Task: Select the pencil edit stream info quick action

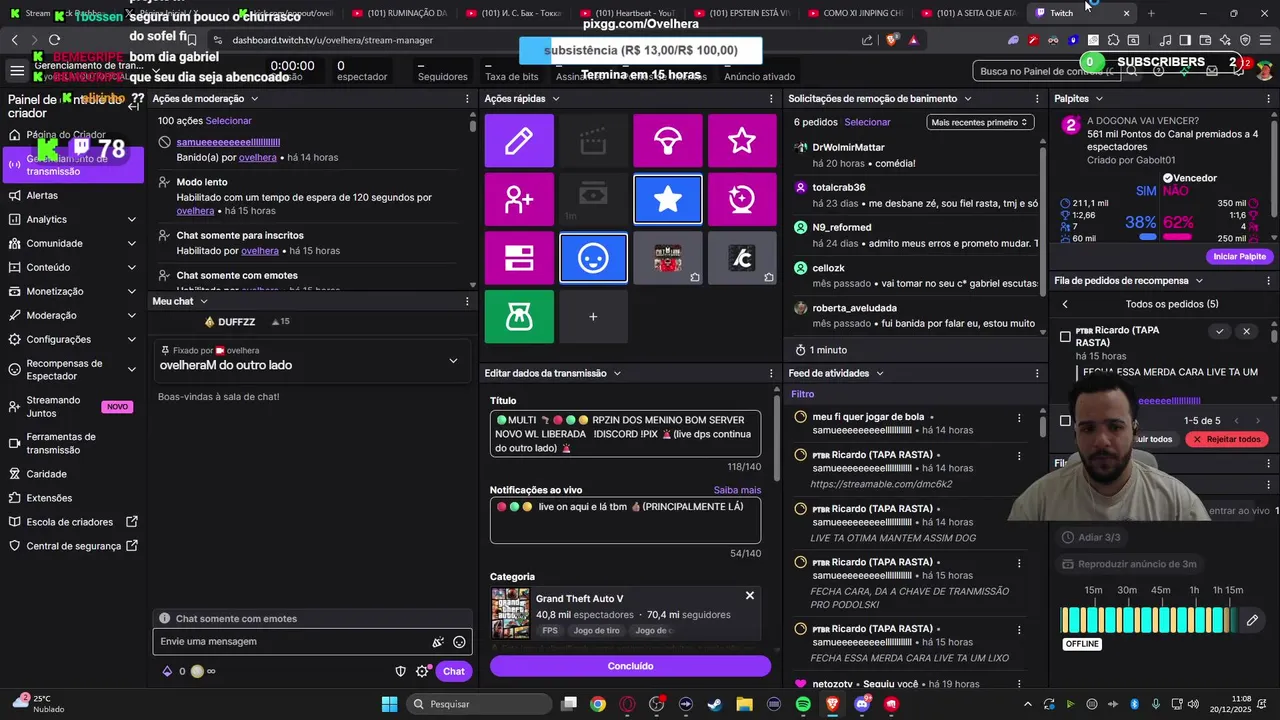Action: pyautogui.click(x=519, y=141)
